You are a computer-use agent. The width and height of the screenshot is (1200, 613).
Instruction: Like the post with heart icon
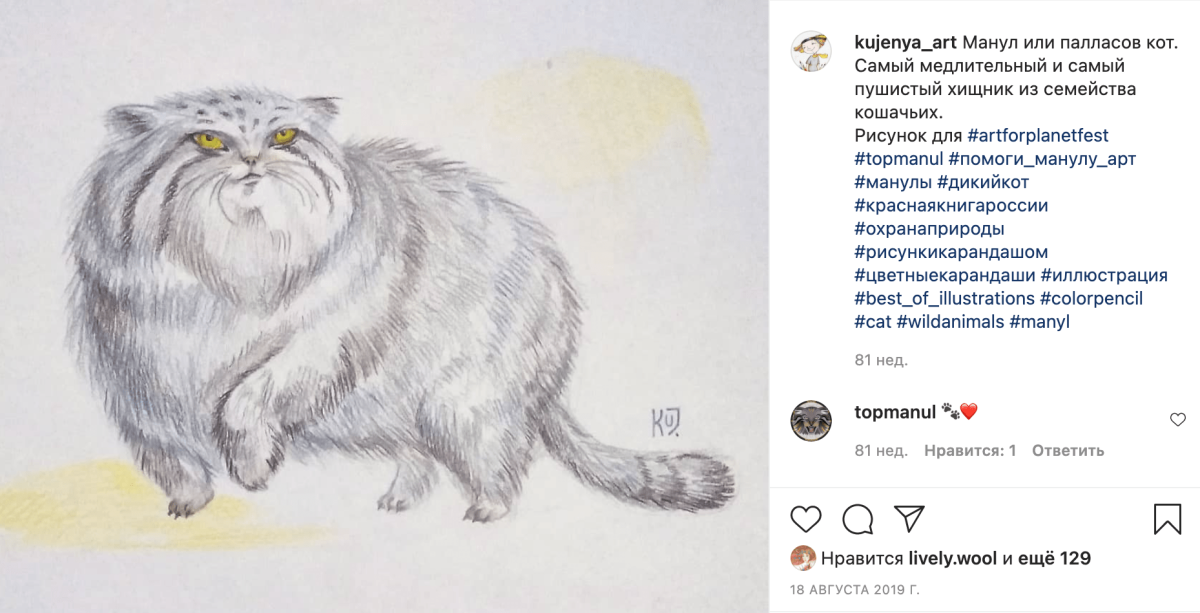point(806,518)
